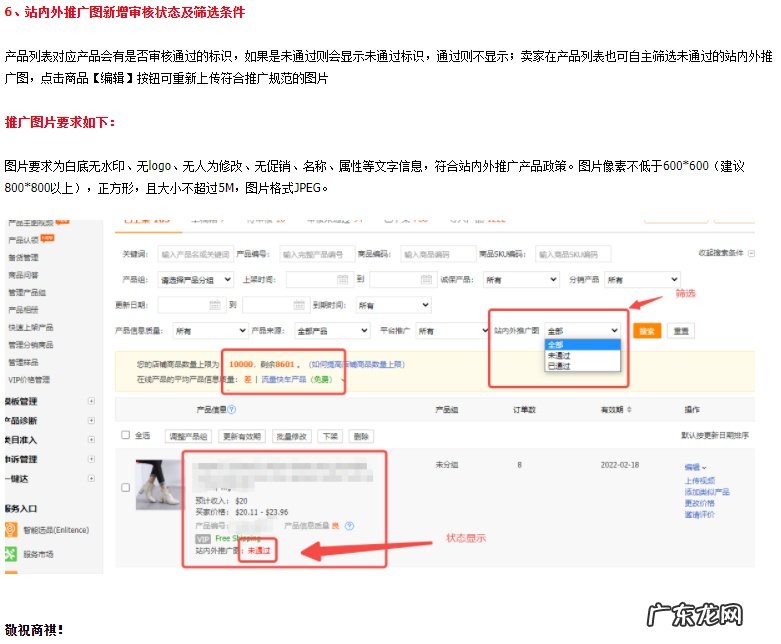Open the 平台推广 dropdown

[453, 331]
